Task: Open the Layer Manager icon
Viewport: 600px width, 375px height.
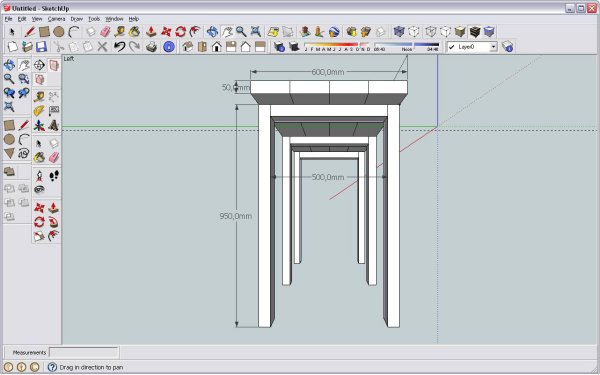Action: point(507,47)
